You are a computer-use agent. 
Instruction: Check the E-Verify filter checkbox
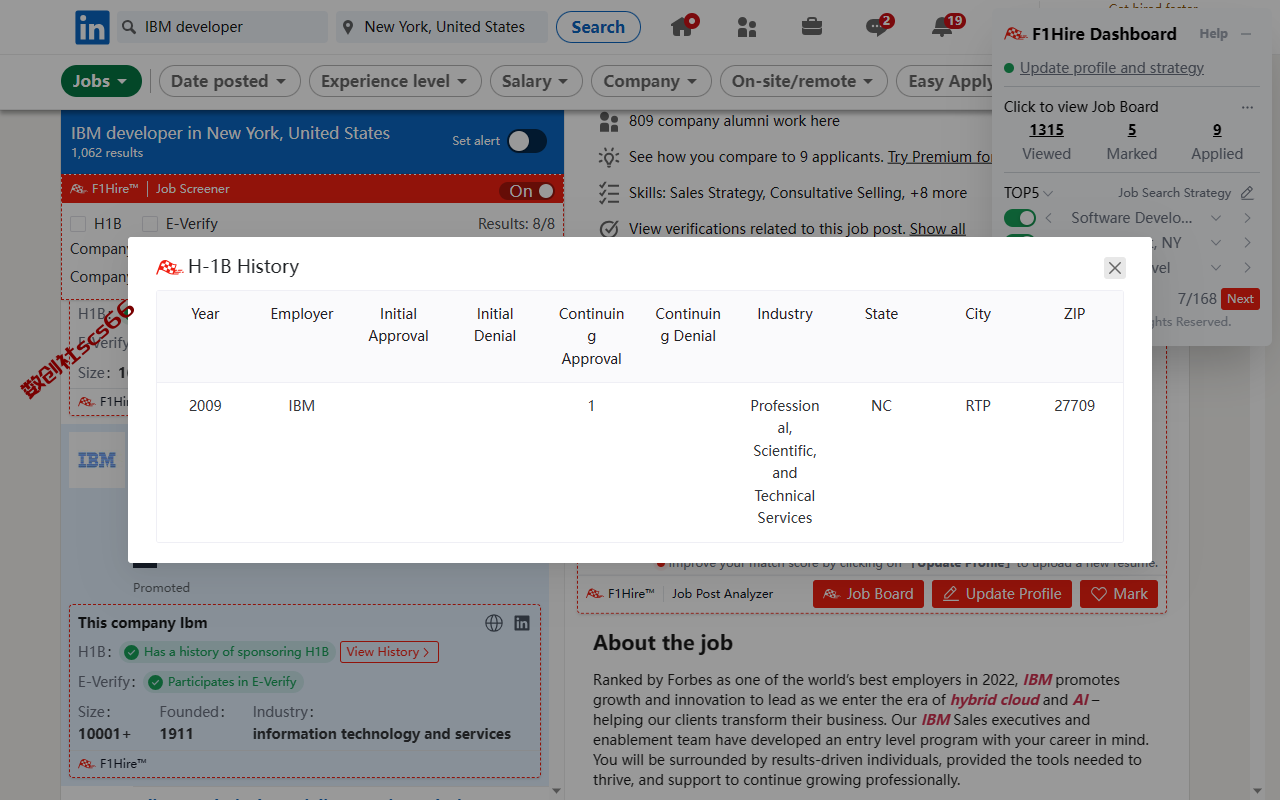pyautogui.click(x=150, y=224)
